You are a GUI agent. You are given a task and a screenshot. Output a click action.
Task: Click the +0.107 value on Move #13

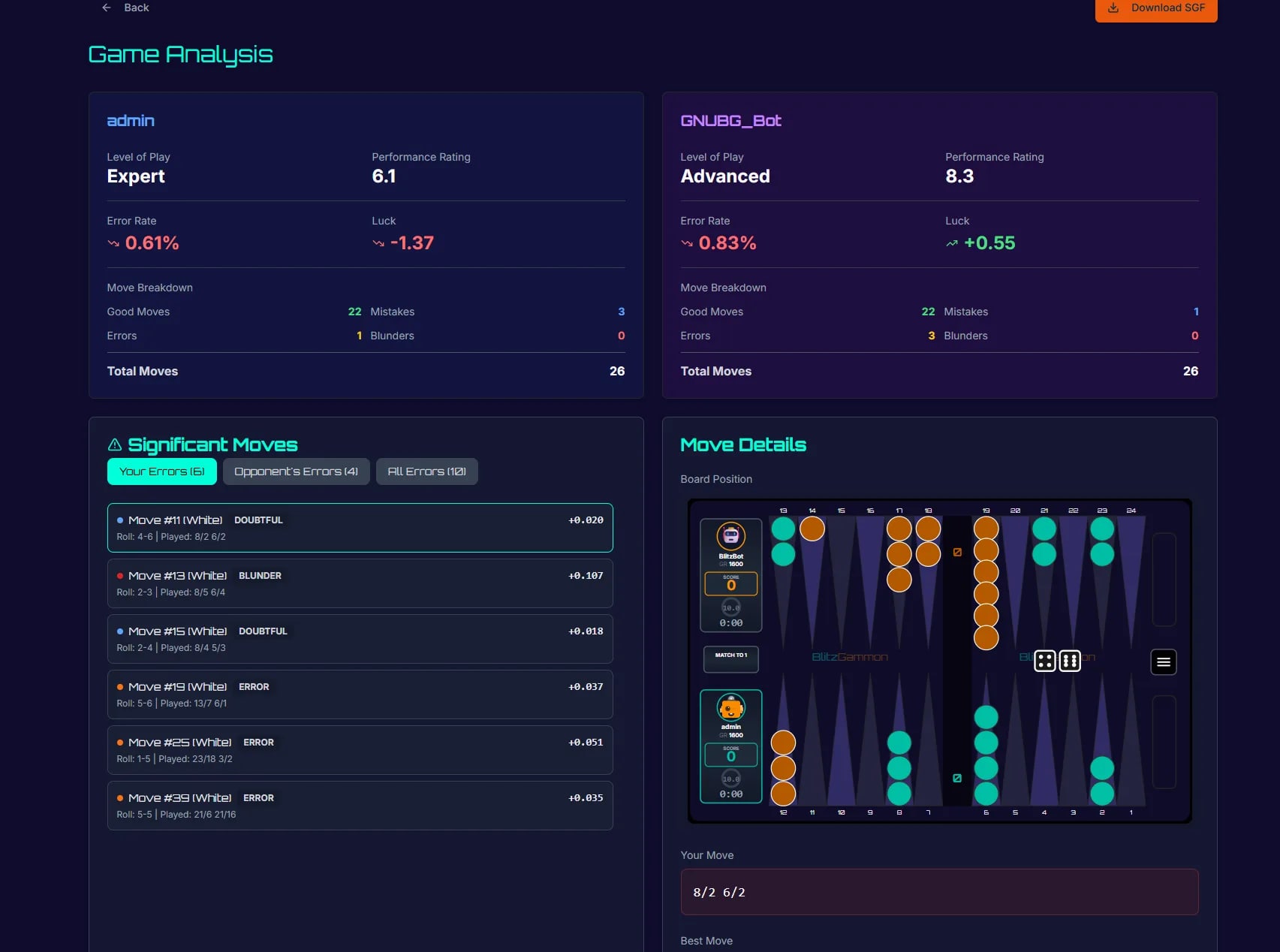tap(586, 576)
